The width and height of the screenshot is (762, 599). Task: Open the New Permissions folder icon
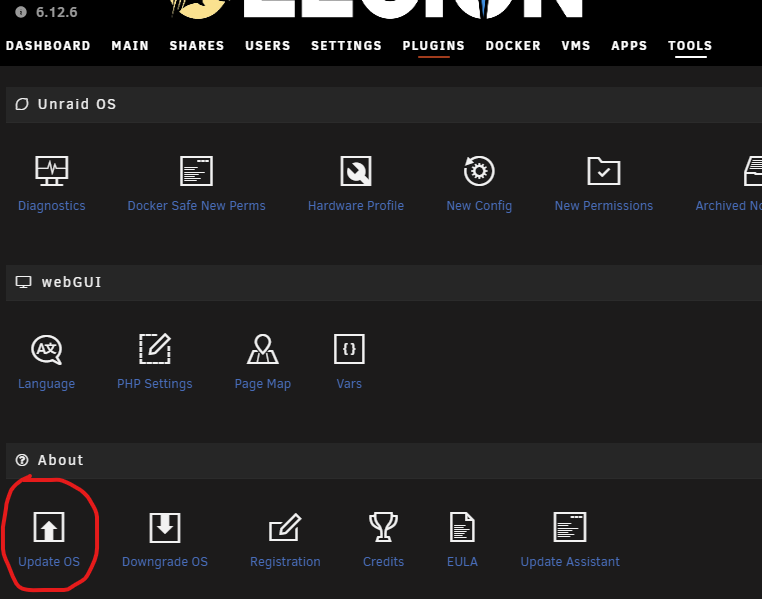coord(604,171)
